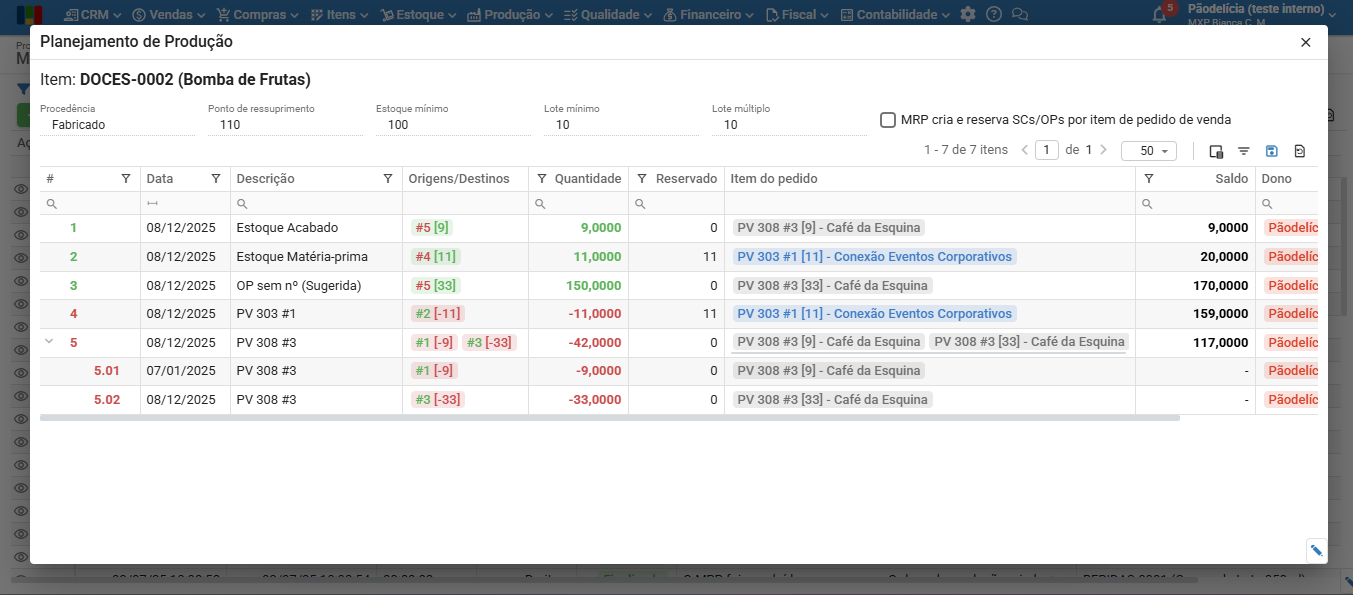Go to the next page of results
Screen dimensions: 1353x595
point(1103,150)
